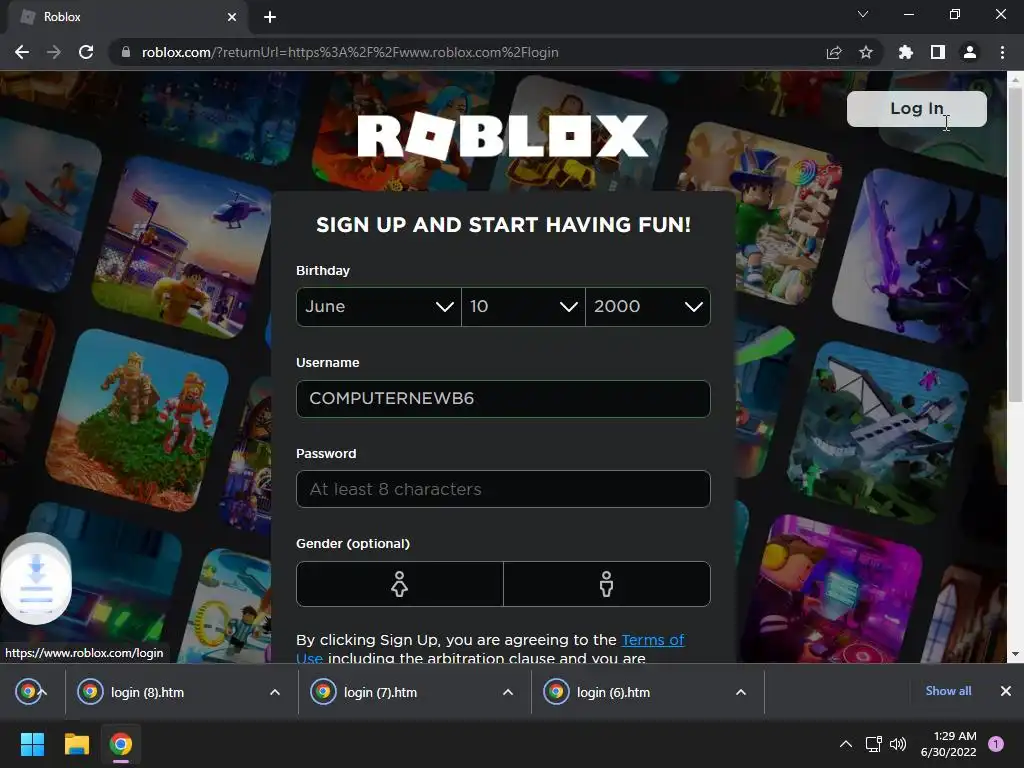Toggle the Chrome side panel icon
The width and height of the screenshot is (1024, 768).
point(938,52)
